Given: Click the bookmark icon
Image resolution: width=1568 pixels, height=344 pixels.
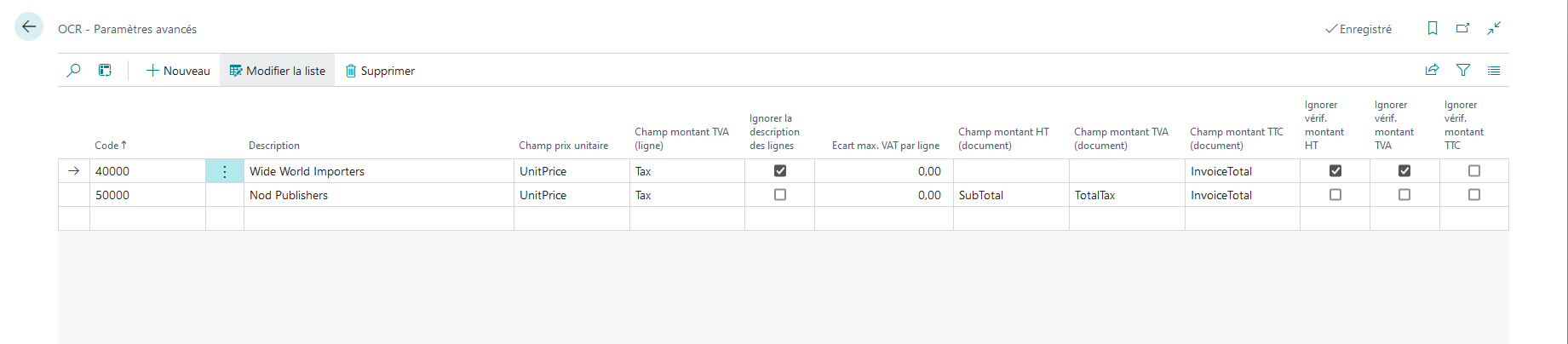Looking at the screenshot, I should [x=1433, y=28].
